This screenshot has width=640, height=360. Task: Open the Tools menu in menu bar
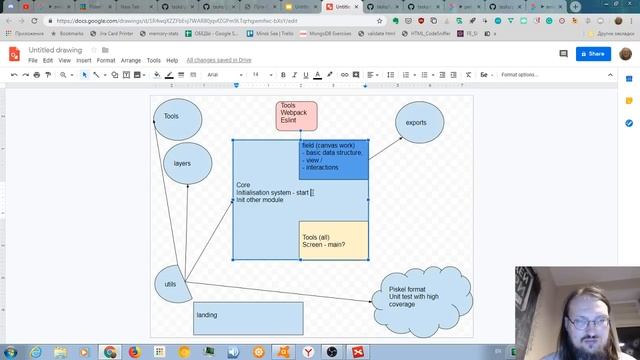[153, 60]
